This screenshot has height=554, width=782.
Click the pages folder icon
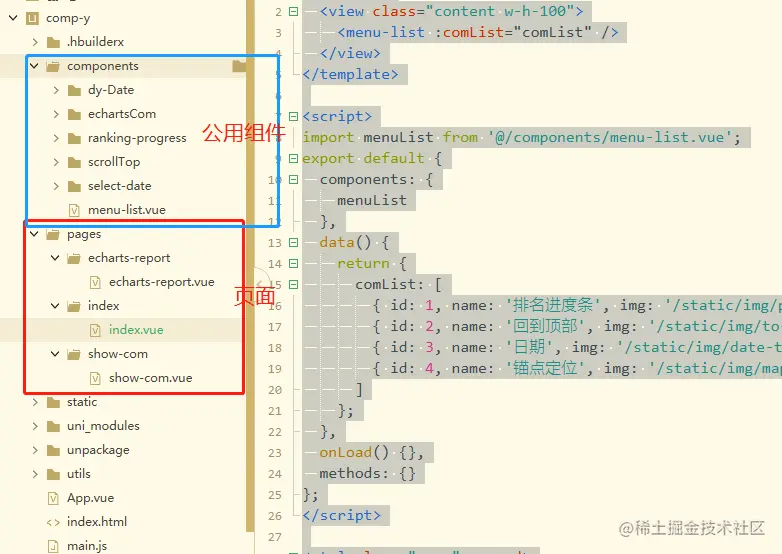click(53, 234)
